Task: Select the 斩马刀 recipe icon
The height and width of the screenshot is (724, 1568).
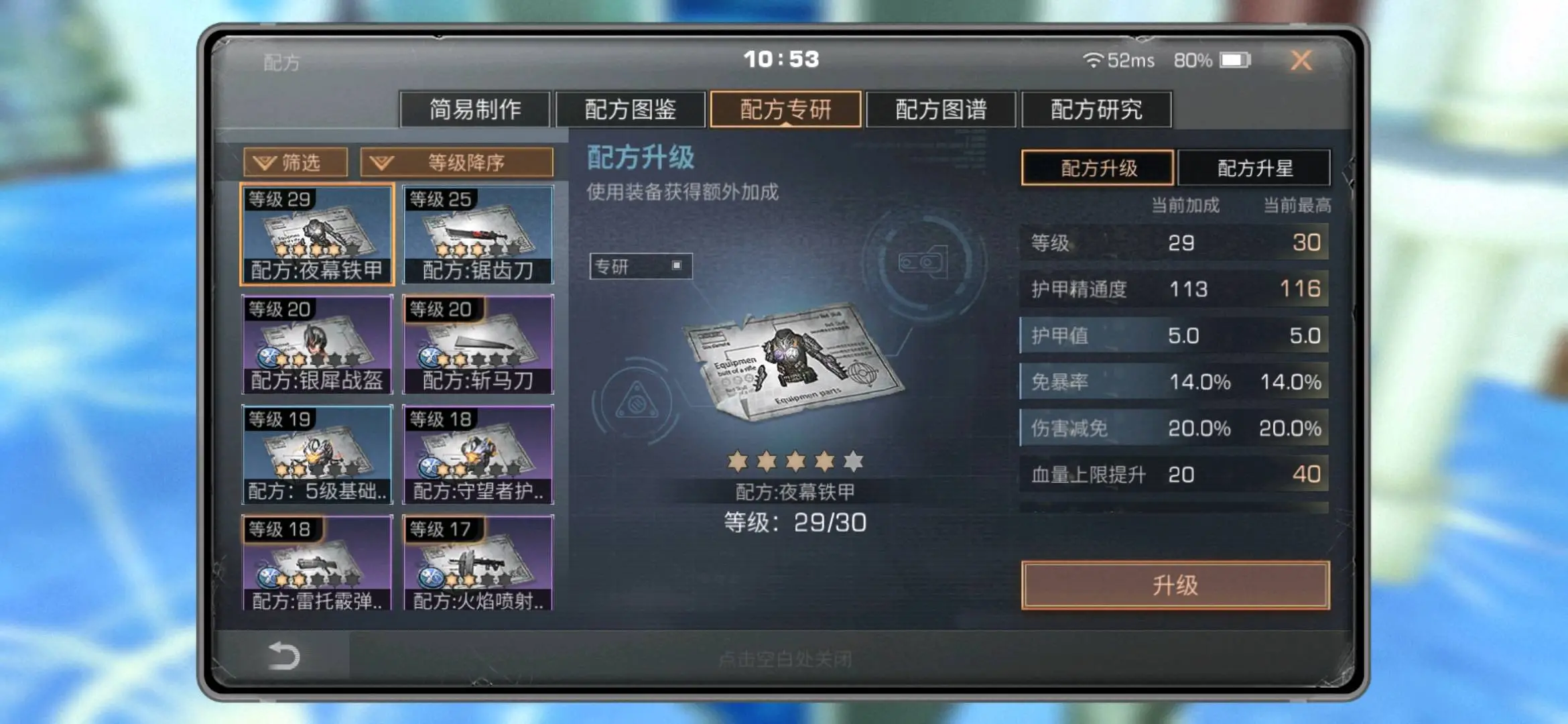Action: point(478,345)
